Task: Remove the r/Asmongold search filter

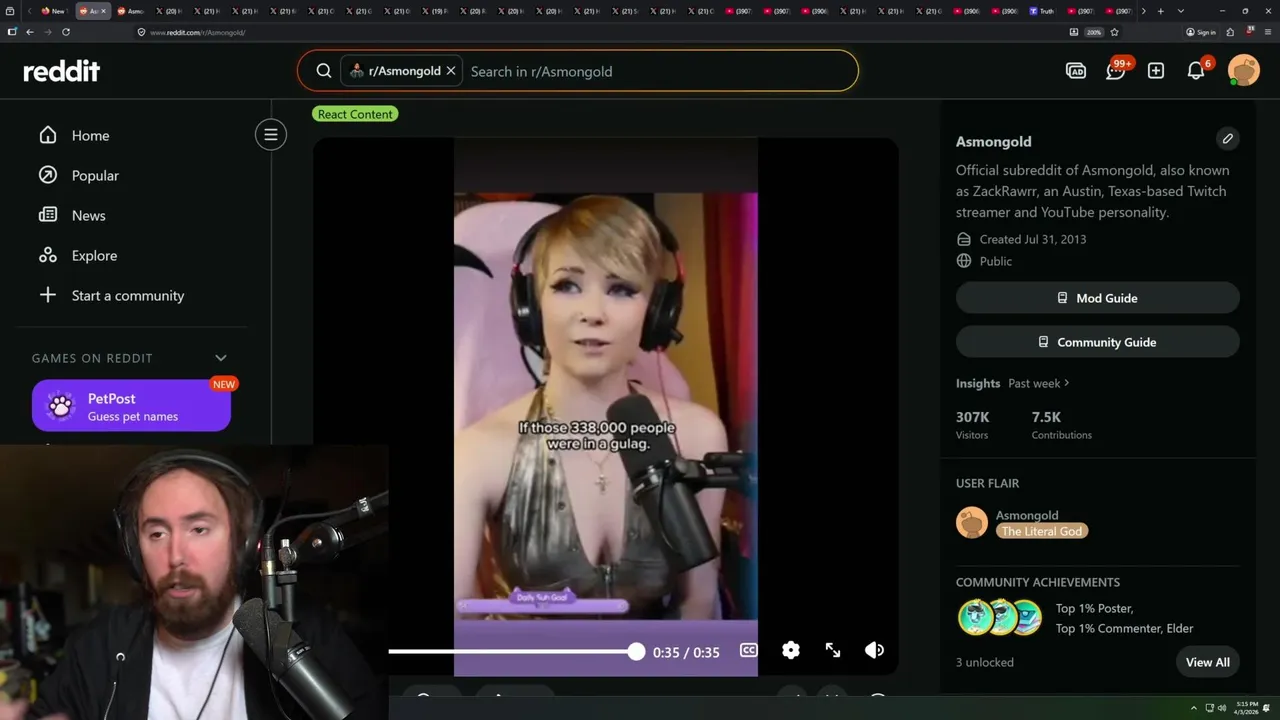Action: (451, 71)
